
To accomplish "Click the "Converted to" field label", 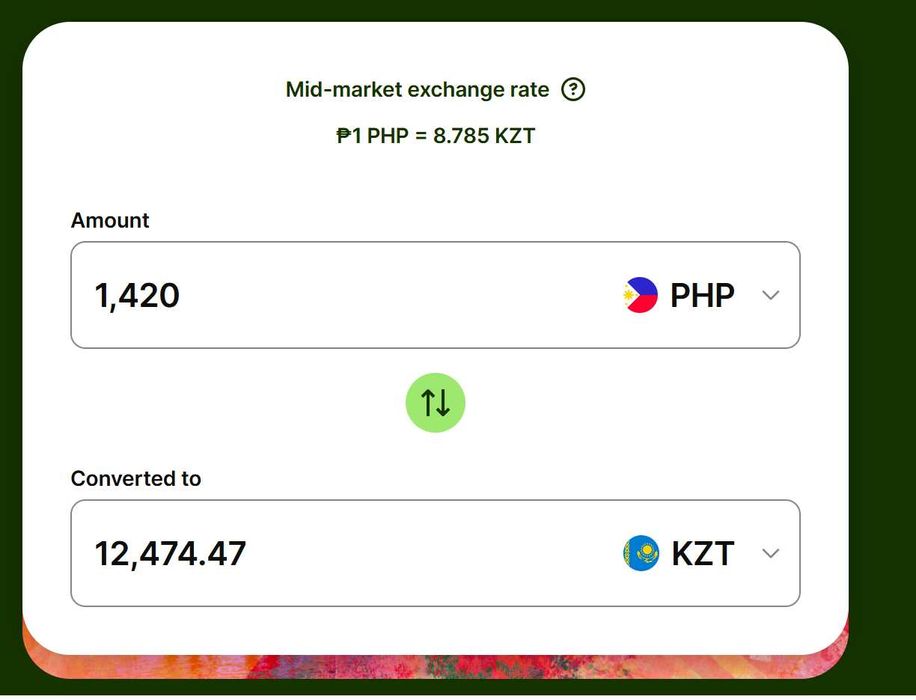I will tap(136, 479).
